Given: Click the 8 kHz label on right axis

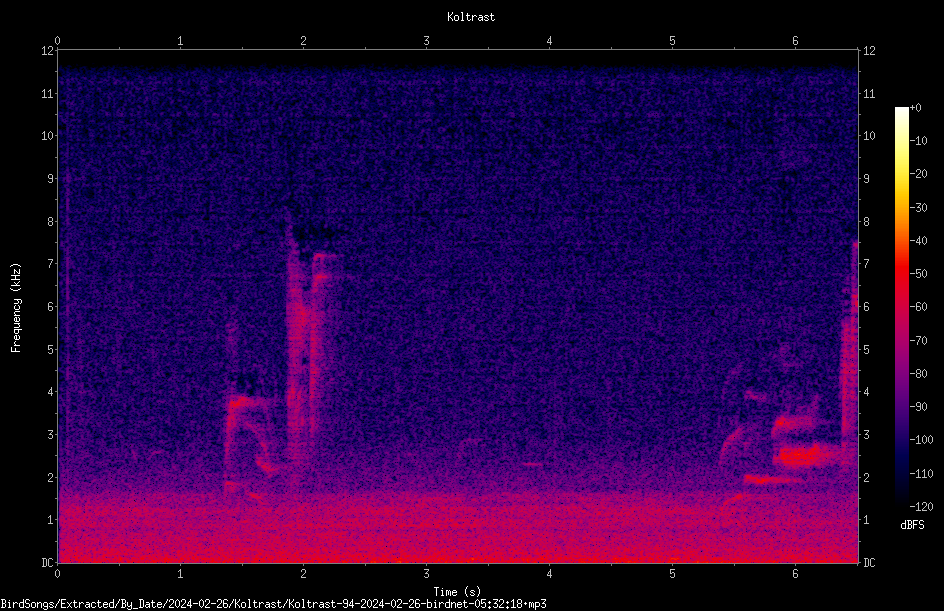Looking at the screenshot, I should [866, 222].
